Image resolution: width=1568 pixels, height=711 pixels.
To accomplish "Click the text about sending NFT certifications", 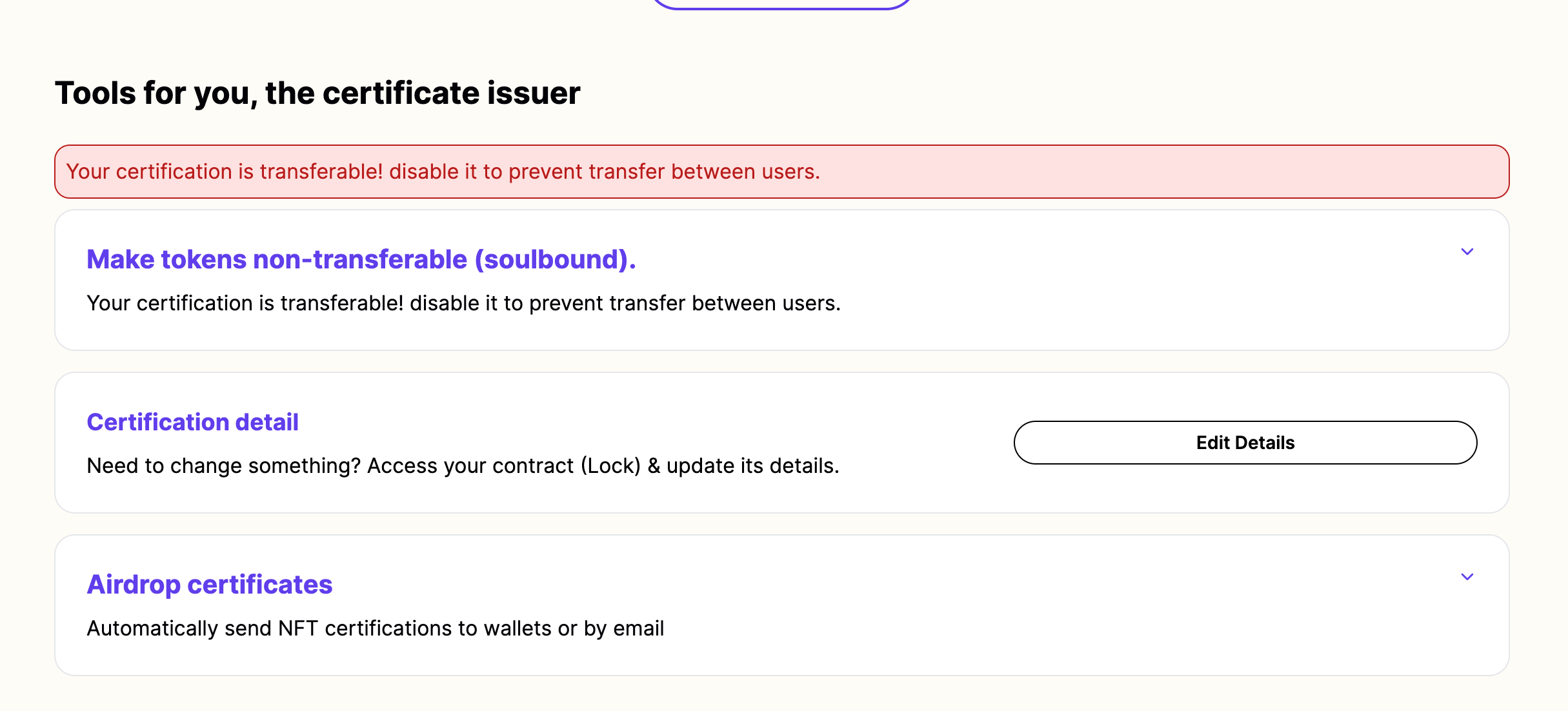I will (376, 628).
